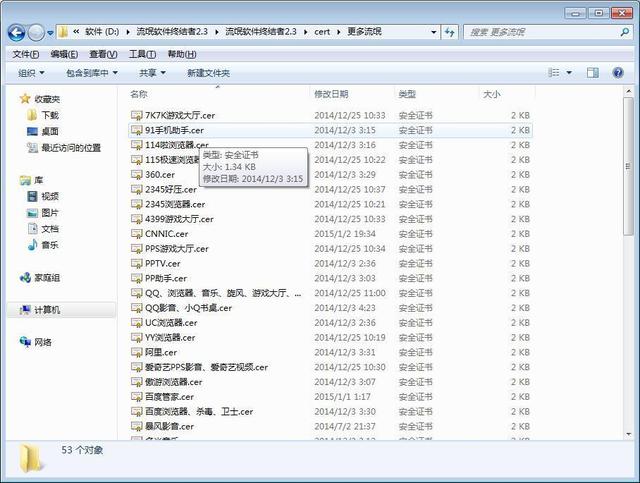Select file 4399游戏大厅.cer
Screen dimensions: 640x483
click(331, 219)
